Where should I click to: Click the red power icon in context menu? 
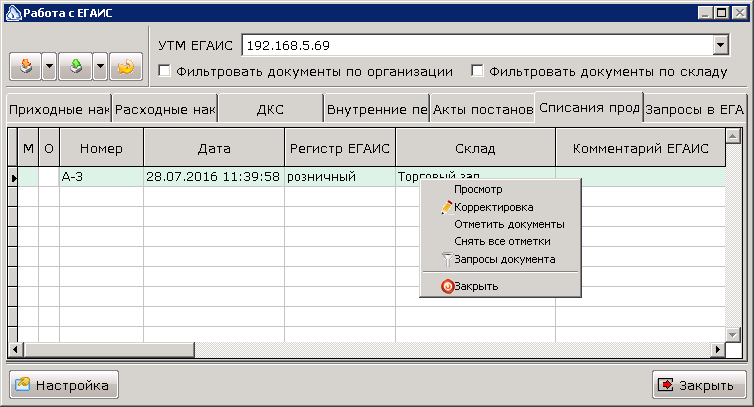coord(447,287)
